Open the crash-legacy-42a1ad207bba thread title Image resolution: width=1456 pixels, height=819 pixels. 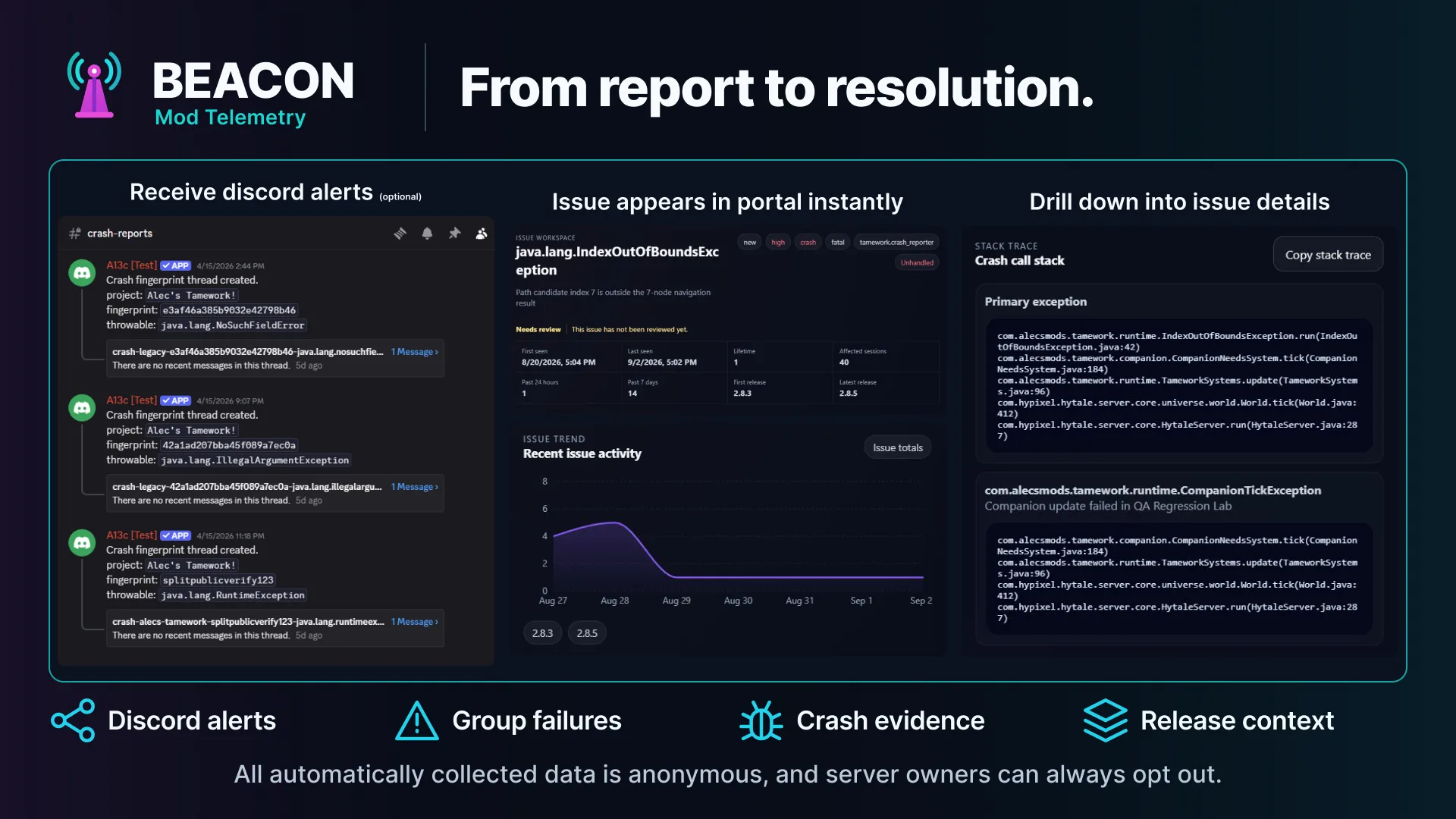(x=247, y=487)
